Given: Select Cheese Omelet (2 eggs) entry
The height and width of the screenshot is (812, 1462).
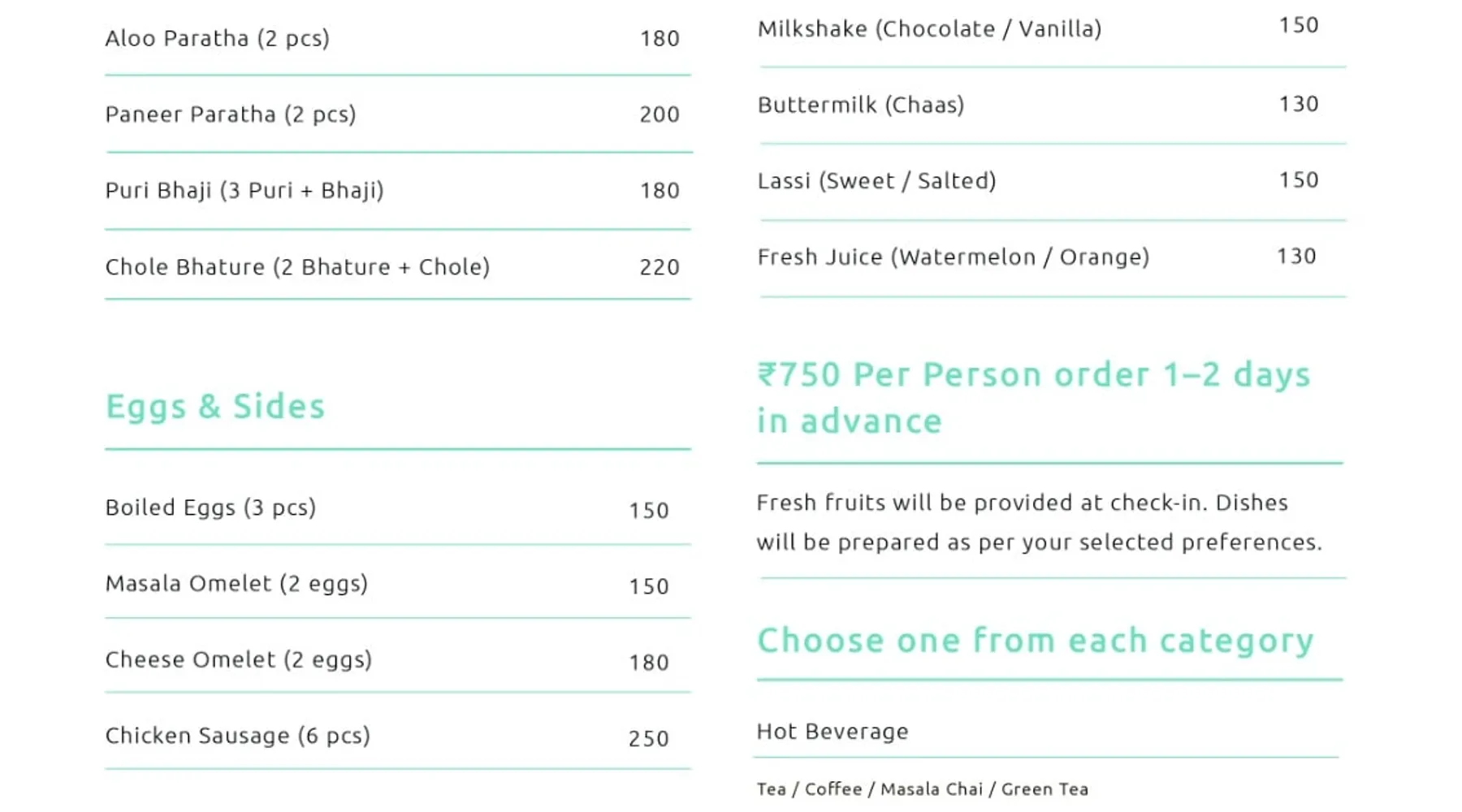Looking at the screenshot, I should click(x=239, y=659).
